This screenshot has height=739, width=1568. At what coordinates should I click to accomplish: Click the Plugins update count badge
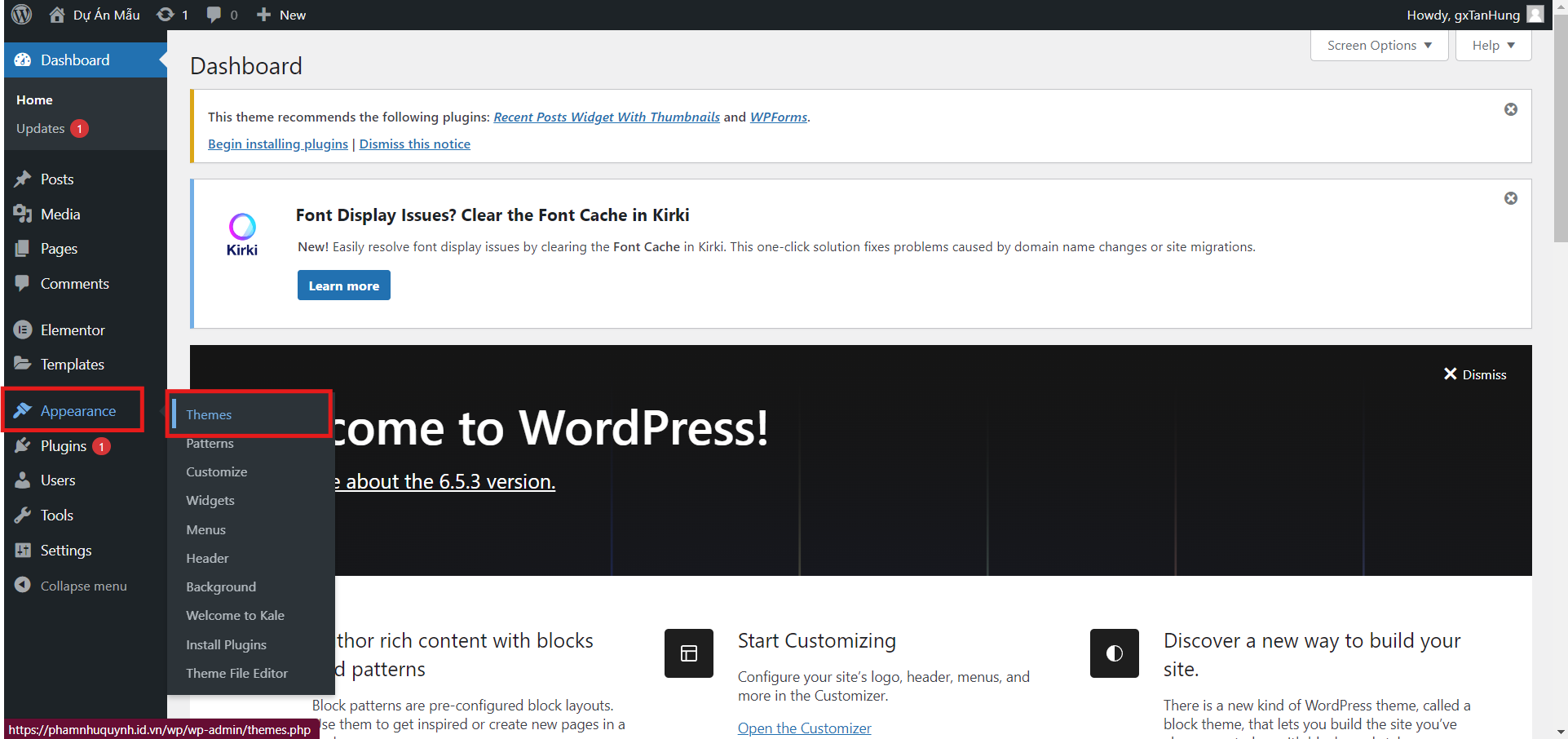click(x=101, y=446)
